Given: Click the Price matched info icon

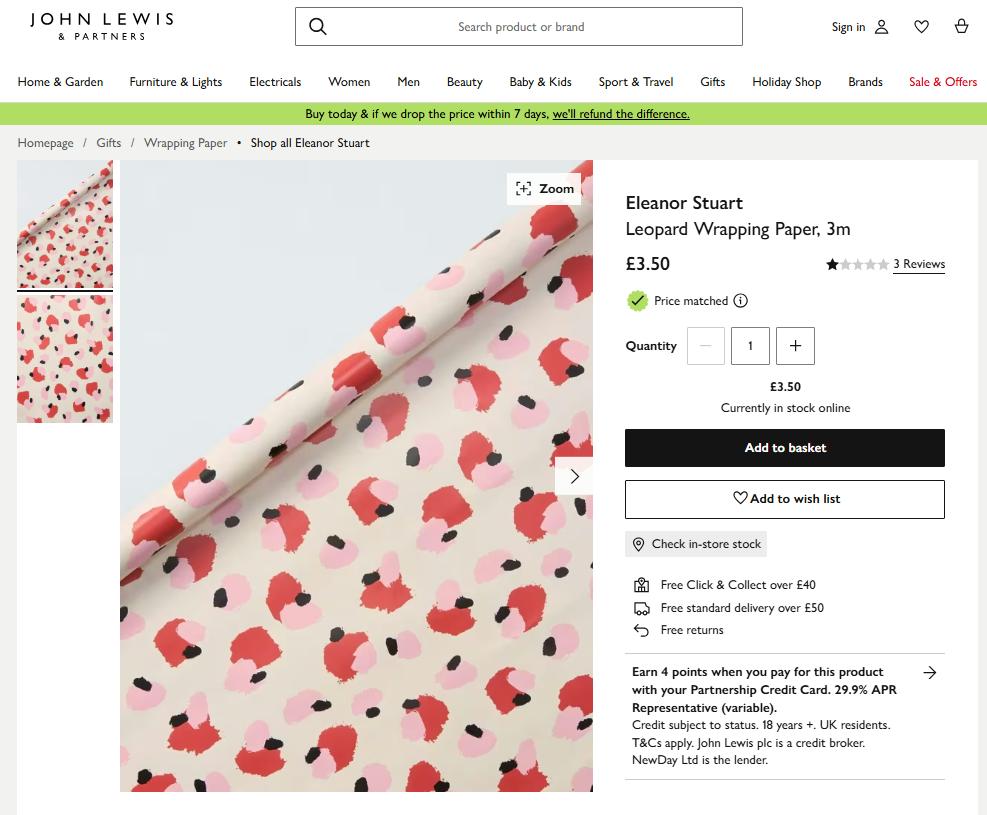Looking at the screenshot, I should [x=741, y=301].
